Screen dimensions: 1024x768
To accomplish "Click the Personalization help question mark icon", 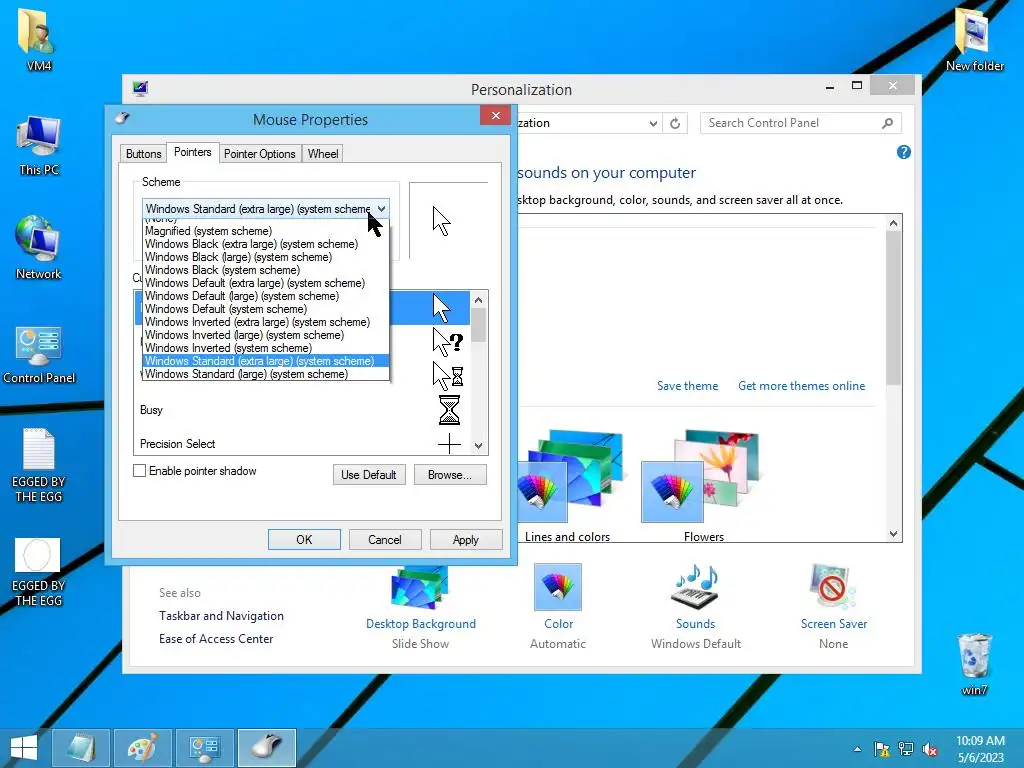I will 903,152.
